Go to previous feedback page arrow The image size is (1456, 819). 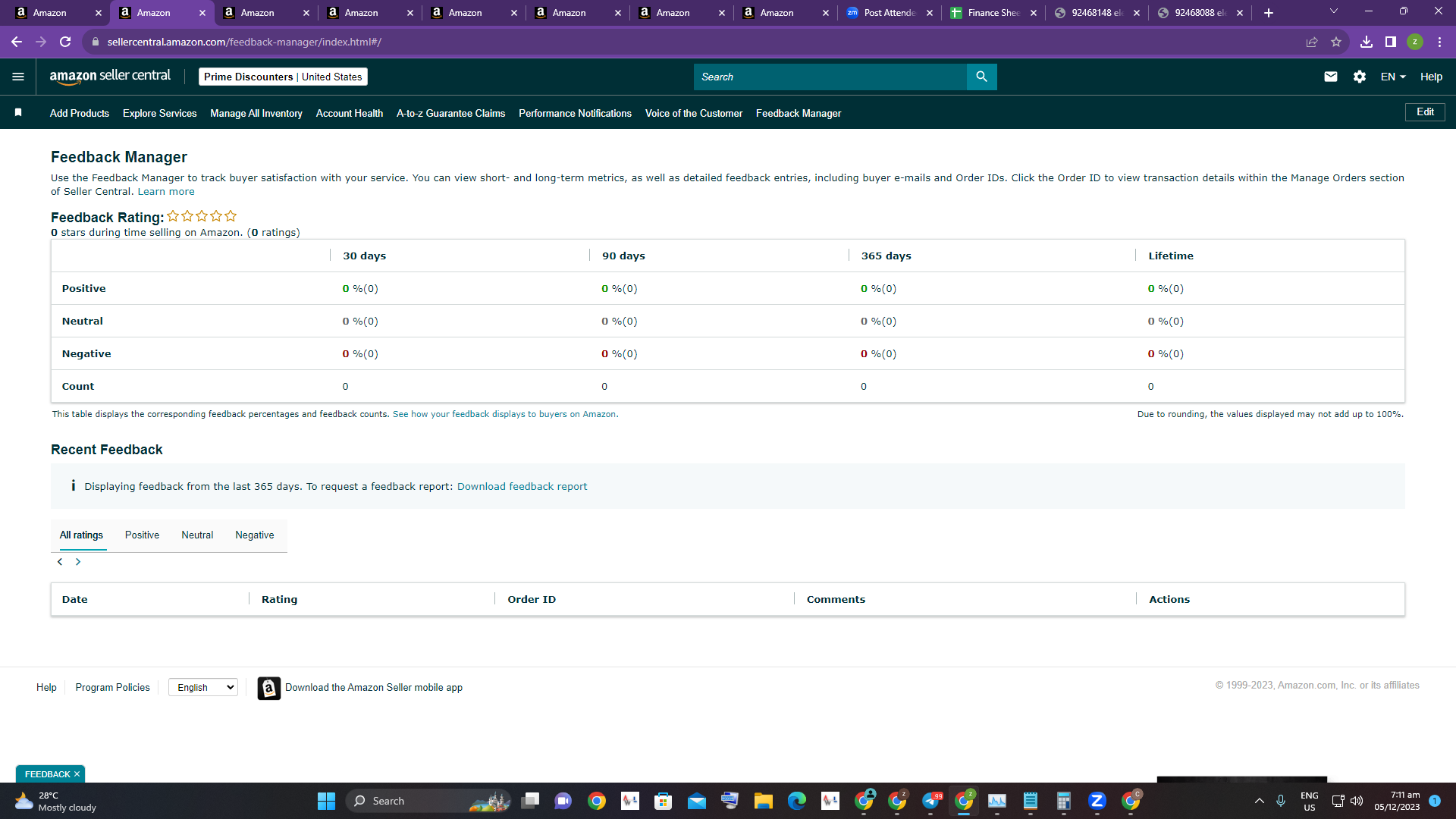pyautogui.click(x=60, y=562)
